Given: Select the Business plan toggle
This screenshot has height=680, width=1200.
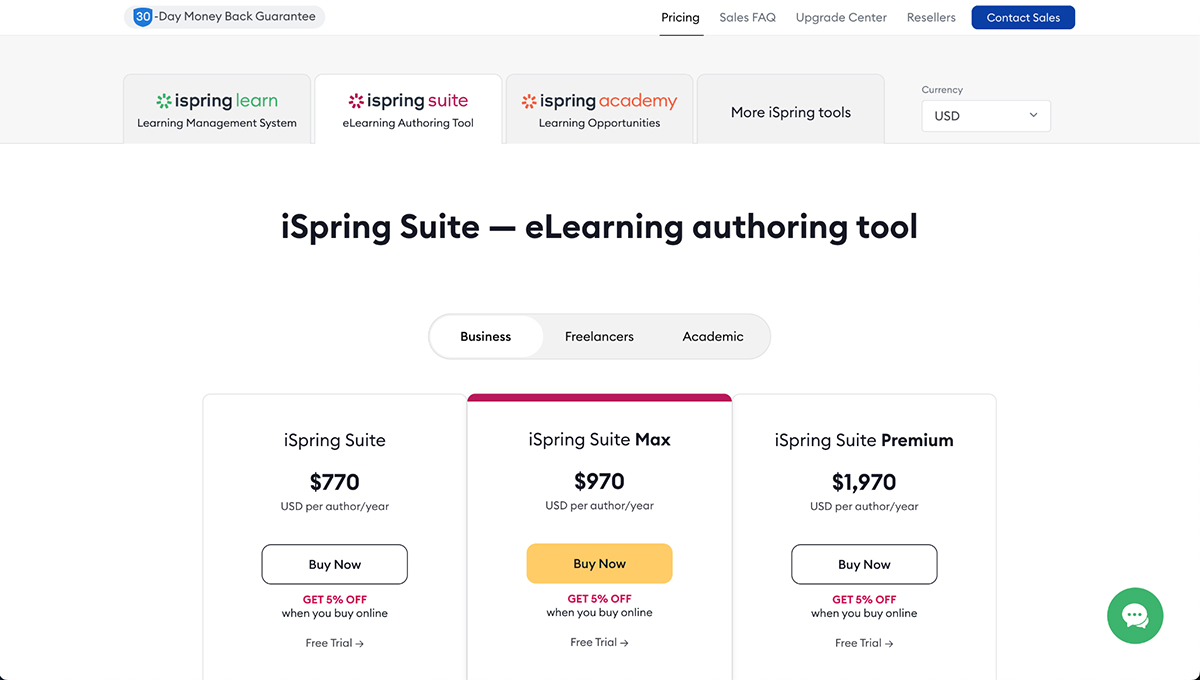Looking at the screenshot, I should click(486, 337).
